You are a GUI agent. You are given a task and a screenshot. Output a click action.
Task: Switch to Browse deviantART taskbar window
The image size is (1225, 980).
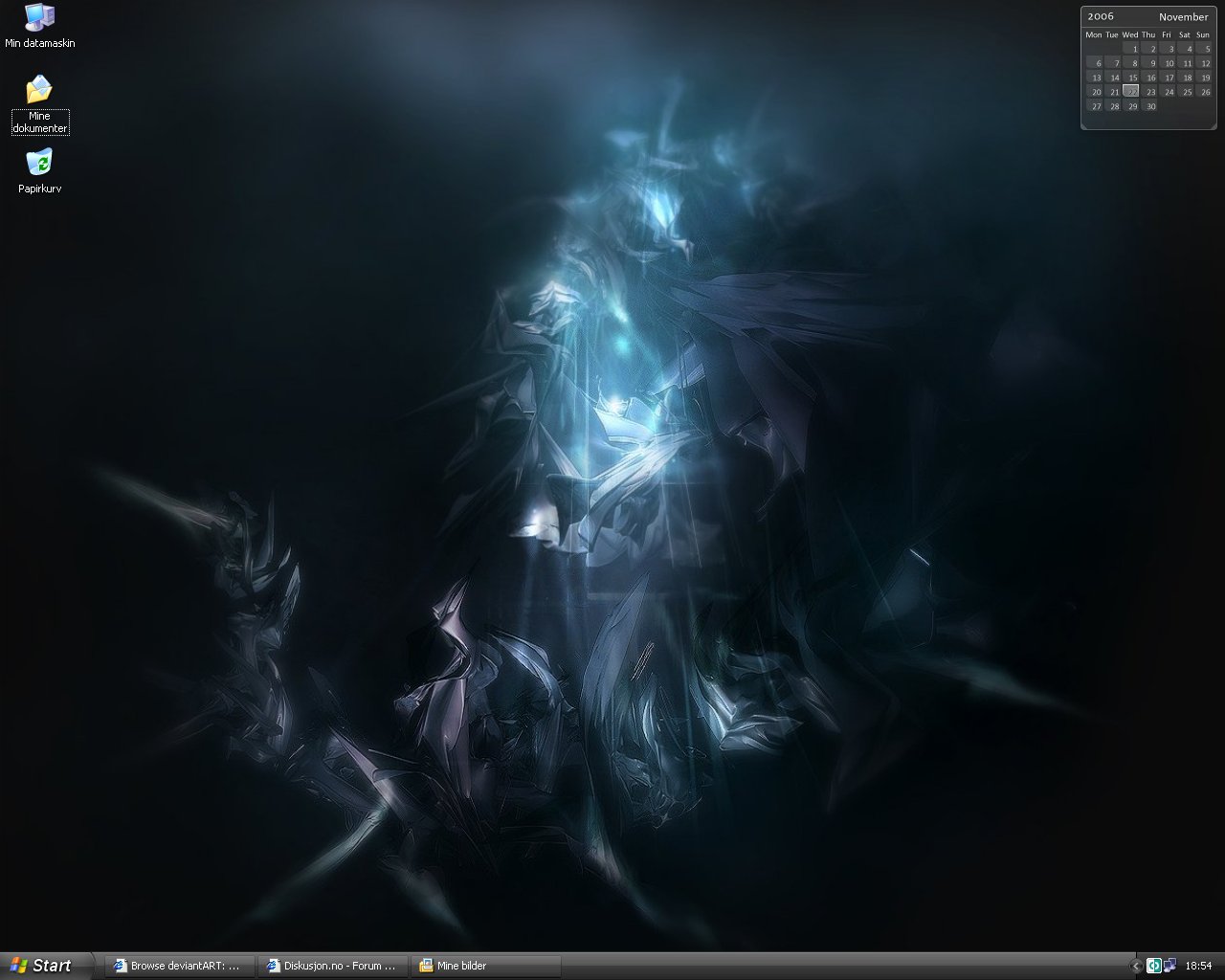pos(179,966)
